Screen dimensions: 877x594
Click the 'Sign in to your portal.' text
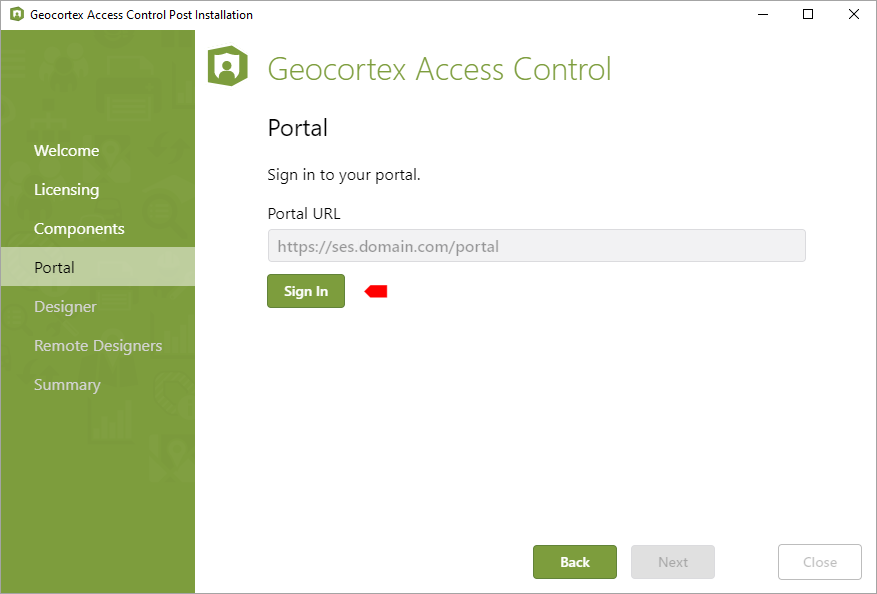[x=344, y=175]
